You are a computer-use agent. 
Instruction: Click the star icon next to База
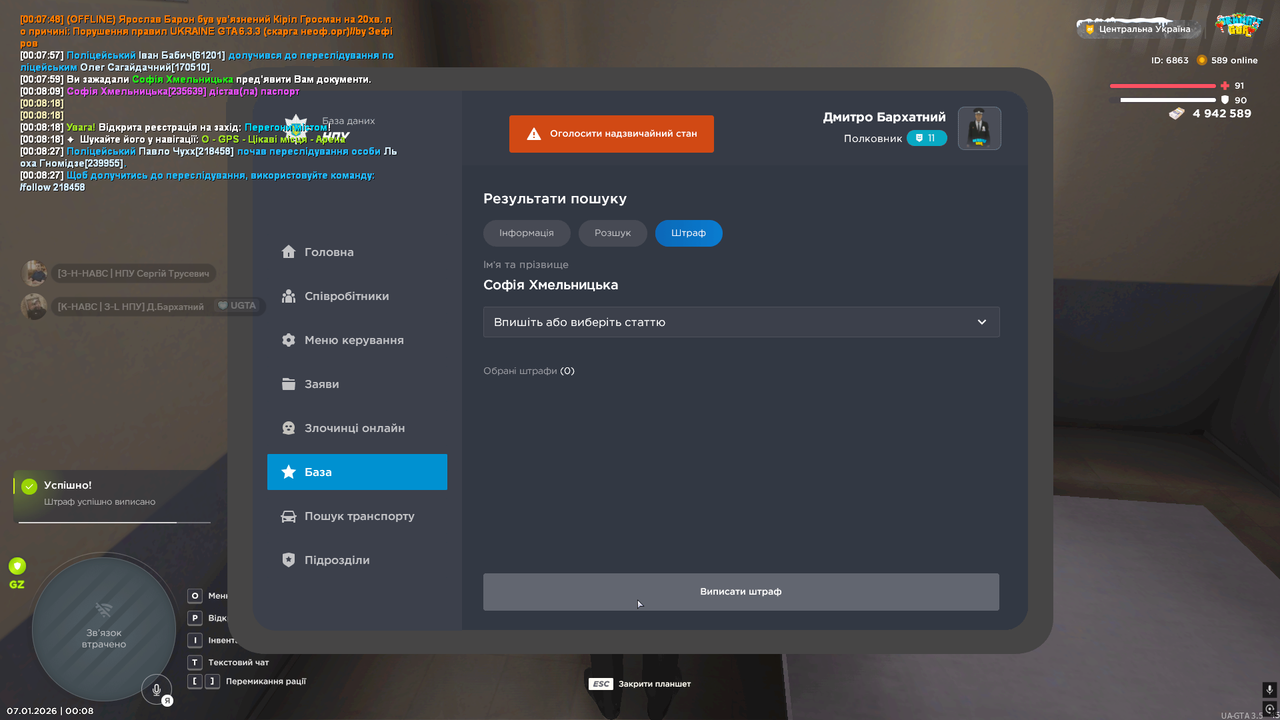click(x=289, y=472)
